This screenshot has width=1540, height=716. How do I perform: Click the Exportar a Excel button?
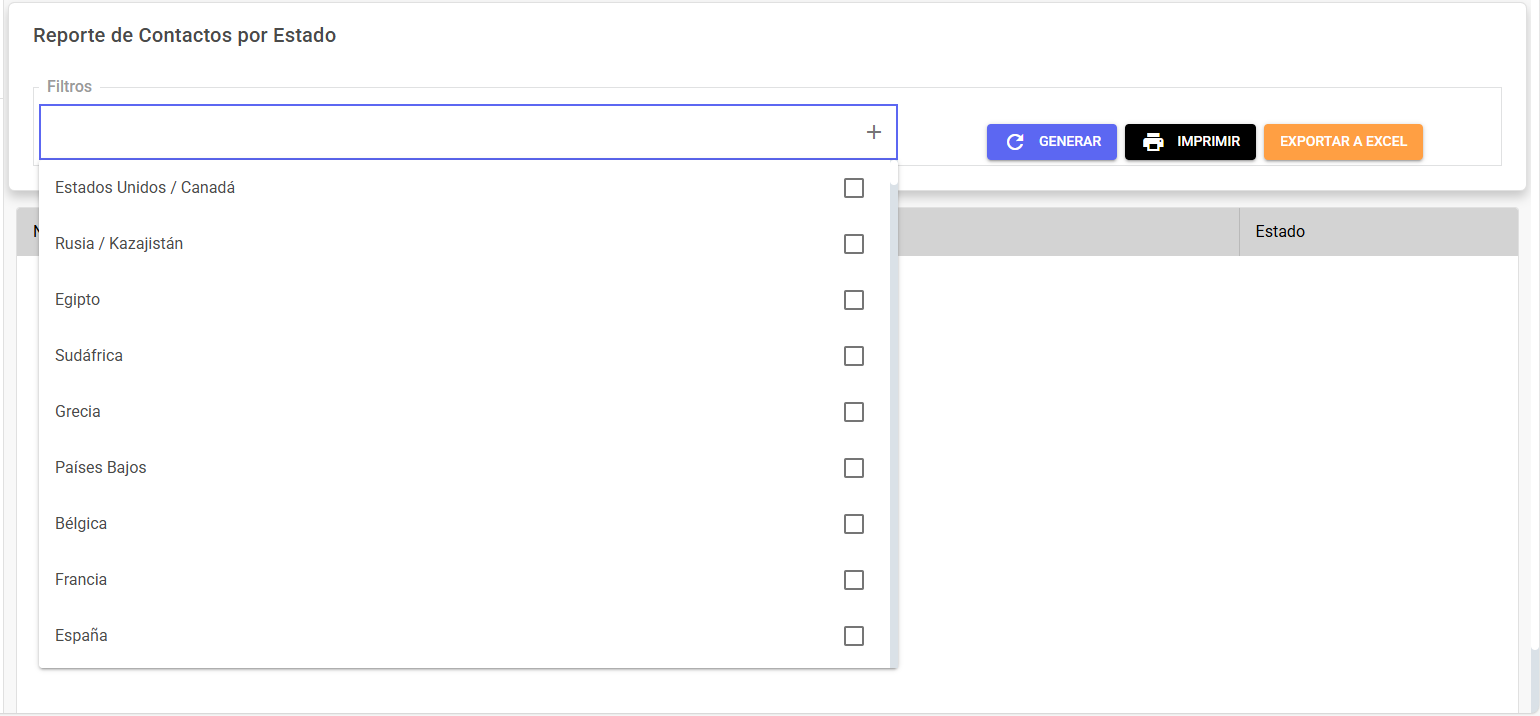[x=1343, y=142]
